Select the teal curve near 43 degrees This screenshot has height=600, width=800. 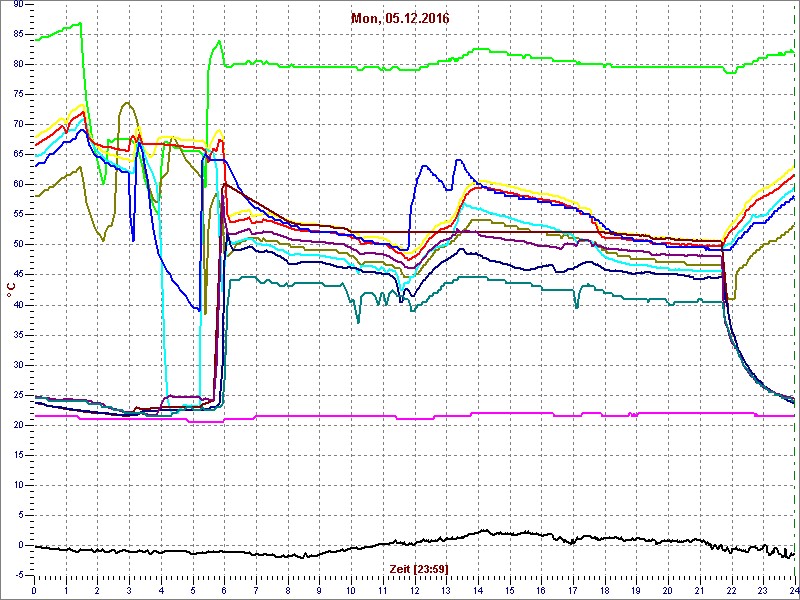300,284
